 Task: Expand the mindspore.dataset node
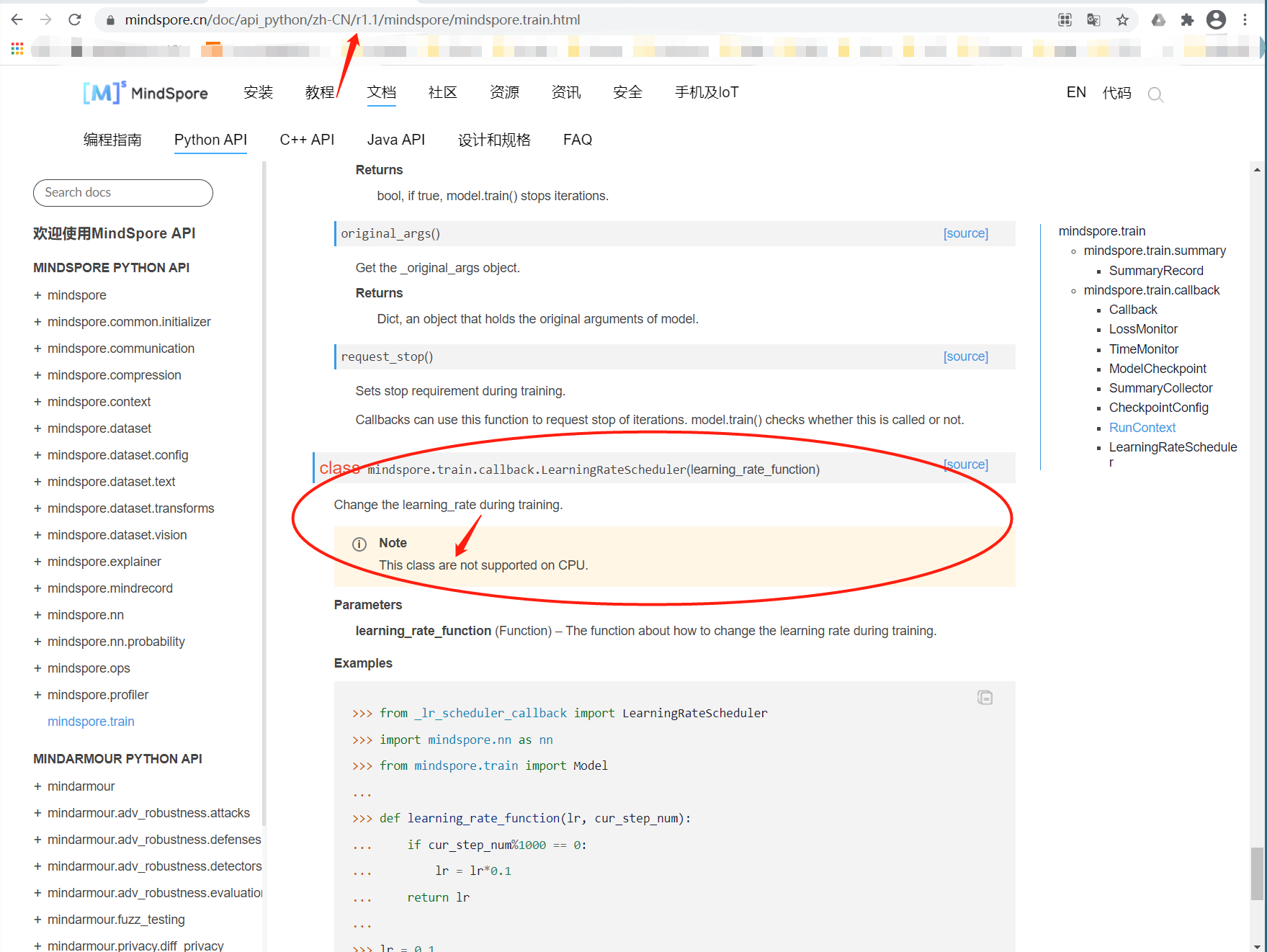click(37, 428)
